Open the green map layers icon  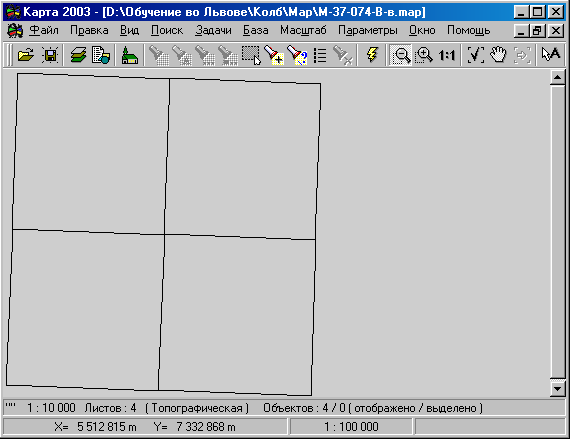(79, 55)
